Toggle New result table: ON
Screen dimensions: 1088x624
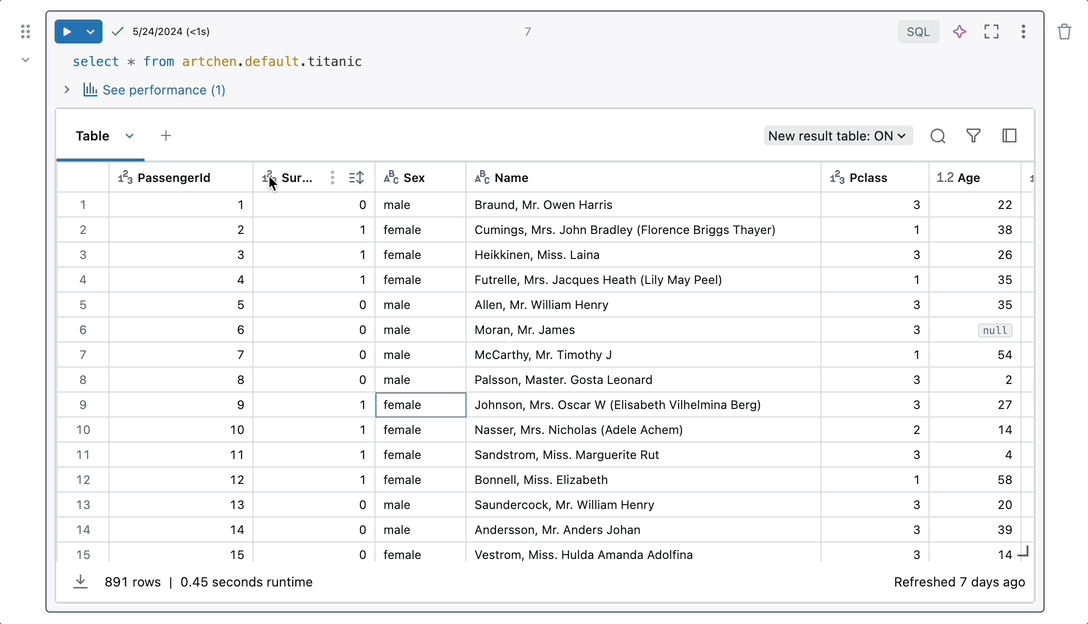(838, 136)
